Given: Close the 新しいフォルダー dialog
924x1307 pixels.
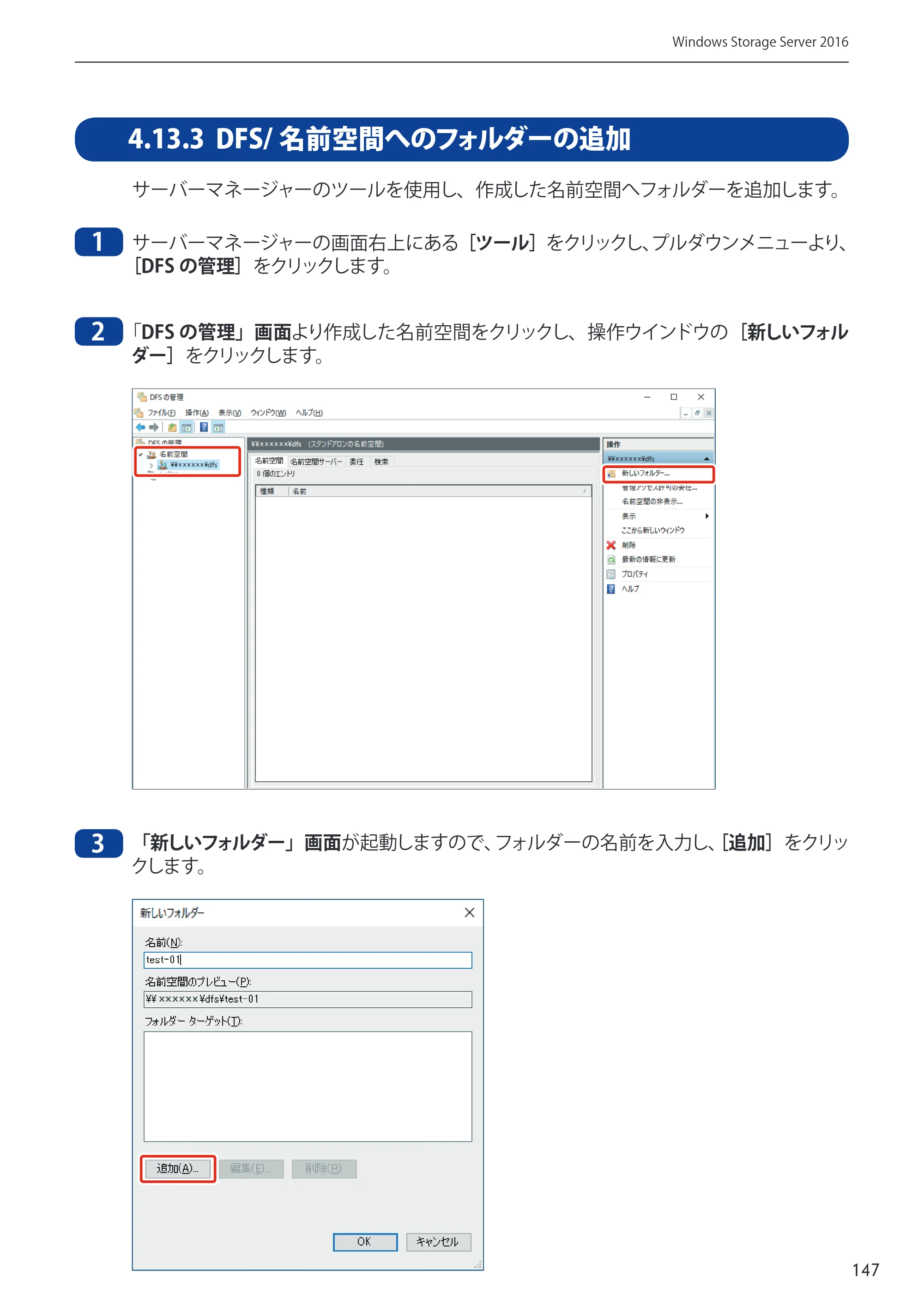Looking at the screenshot, I should 470,913.
